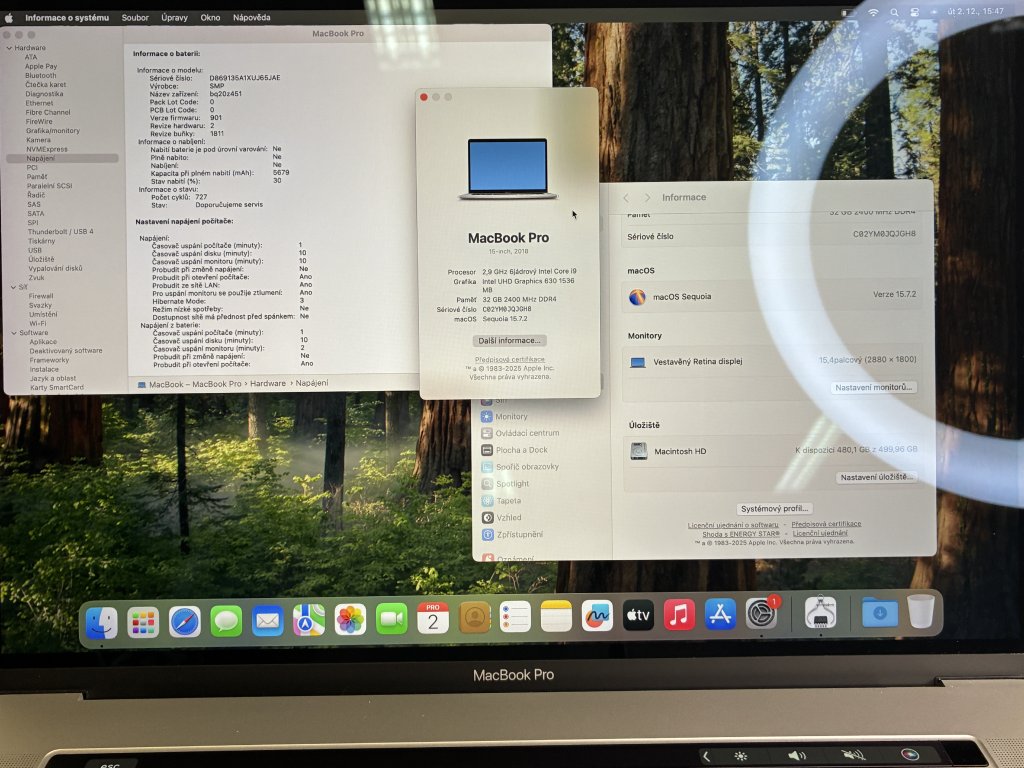1024x768 pixels.
Task: Open Shoda s ENERGY STAR link
Action: [741, 534]
